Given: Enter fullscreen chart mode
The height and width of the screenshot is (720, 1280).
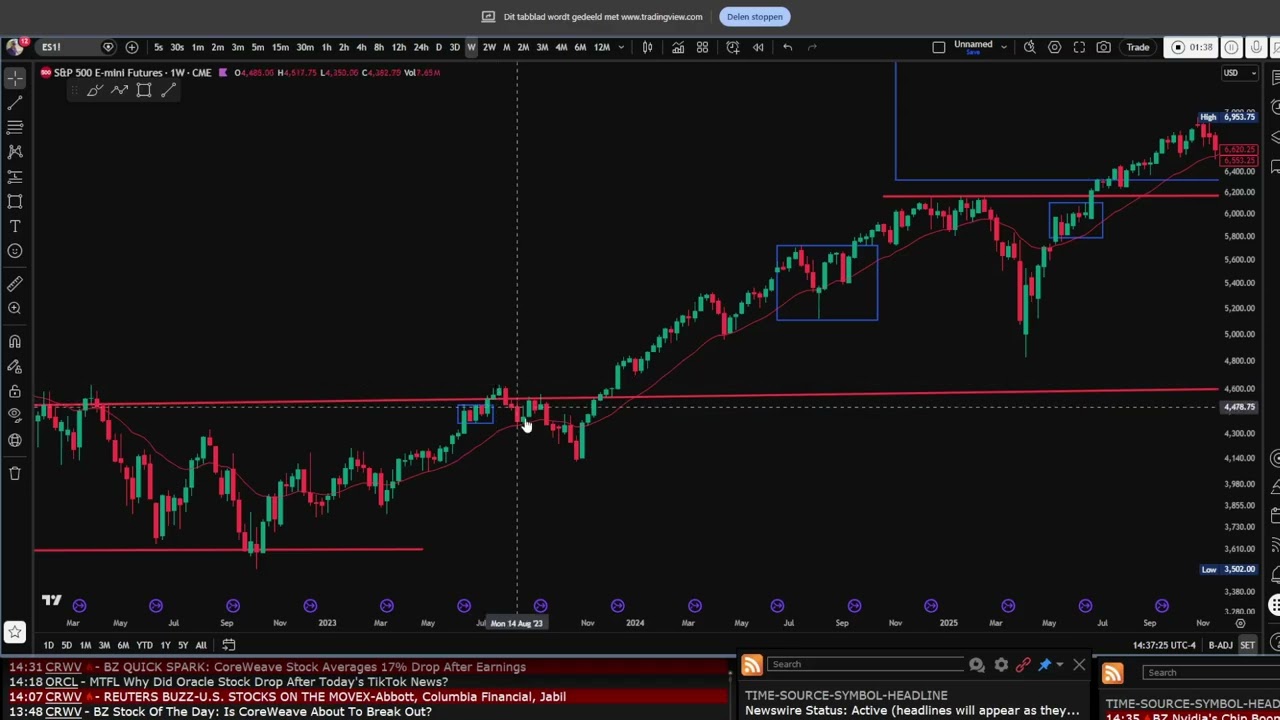Looking at the screenshot, I should 1079,47.
